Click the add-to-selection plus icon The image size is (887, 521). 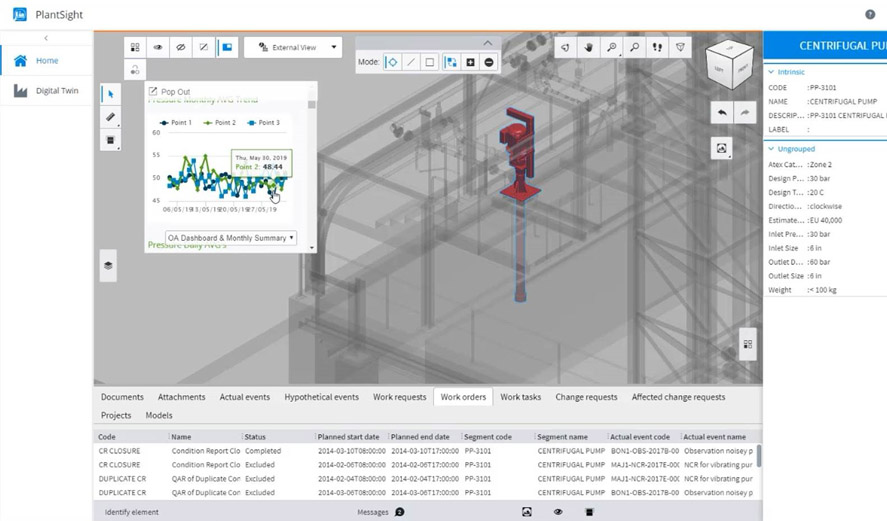pyautogui.click(x=470, y=62)
